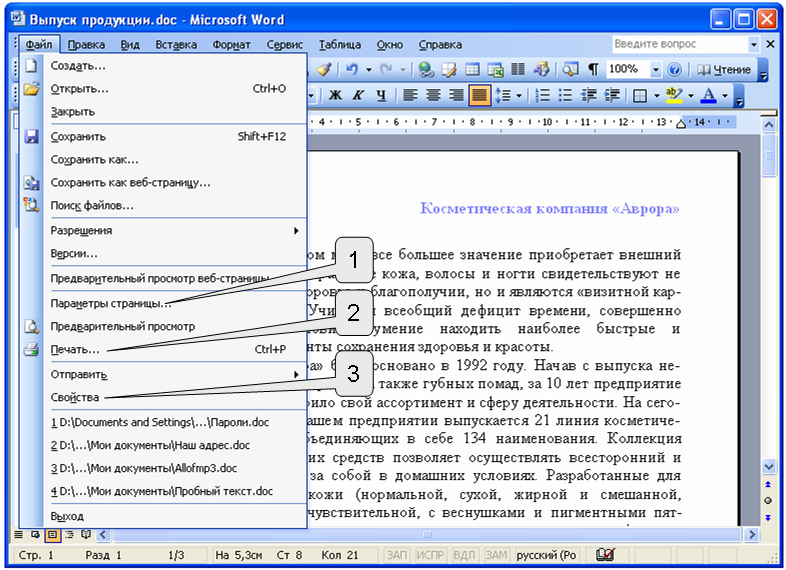786x570 pixels.
Task: Open the Правка menu
Action: point(86,45)
